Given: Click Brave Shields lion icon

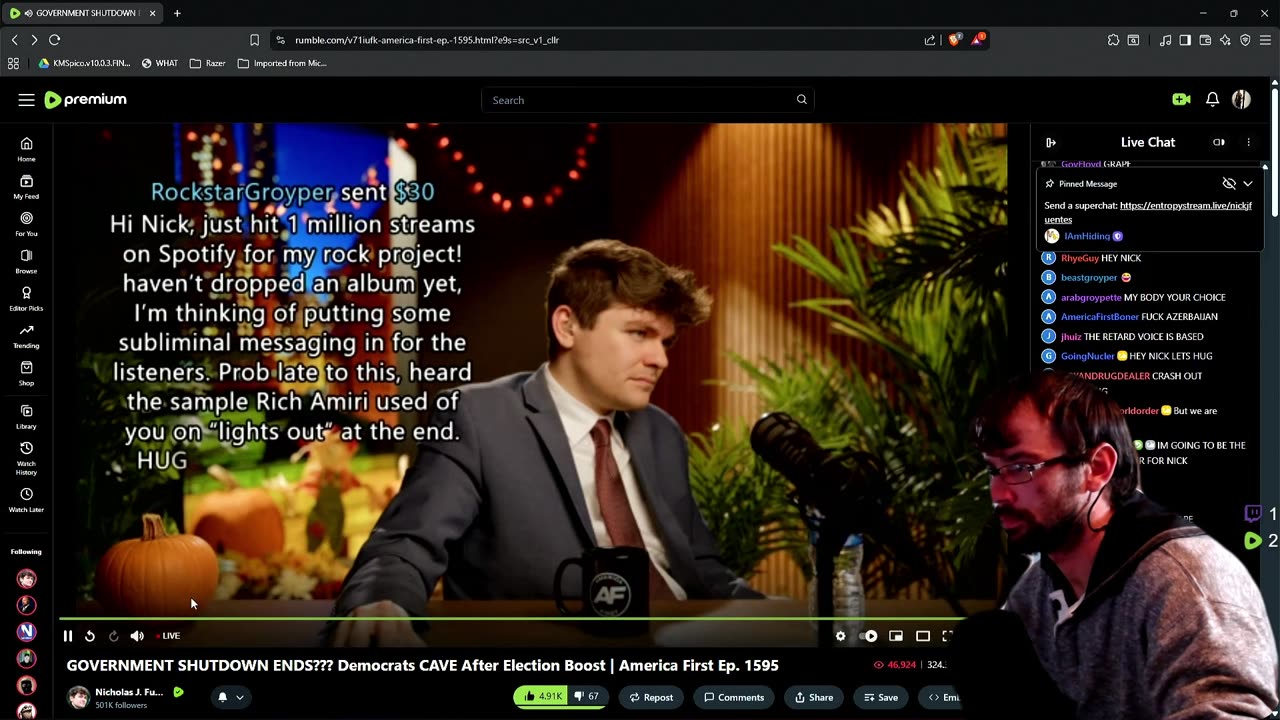Looking at the screenshot, I should pos(955,40).
